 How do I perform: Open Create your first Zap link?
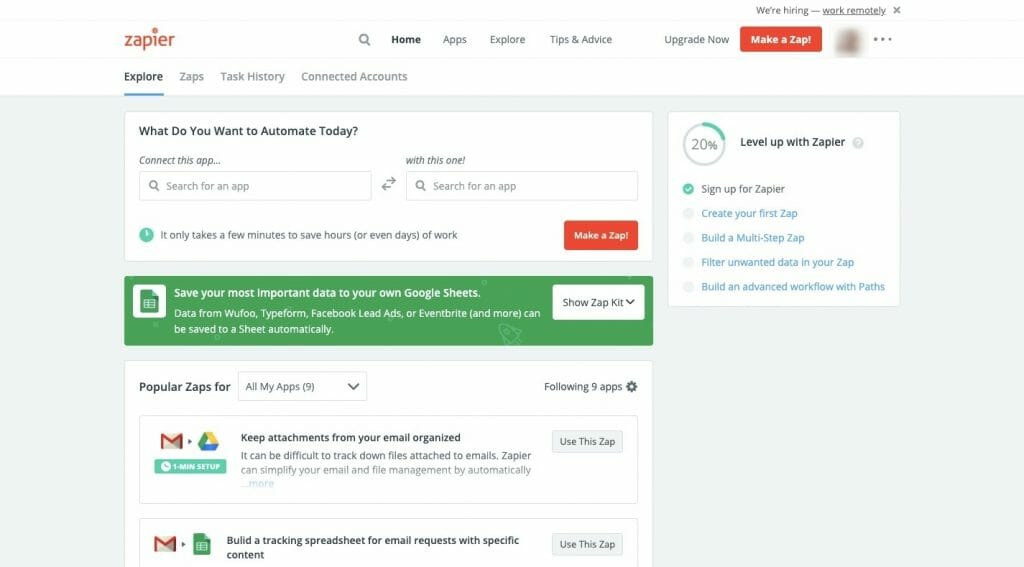749,214
